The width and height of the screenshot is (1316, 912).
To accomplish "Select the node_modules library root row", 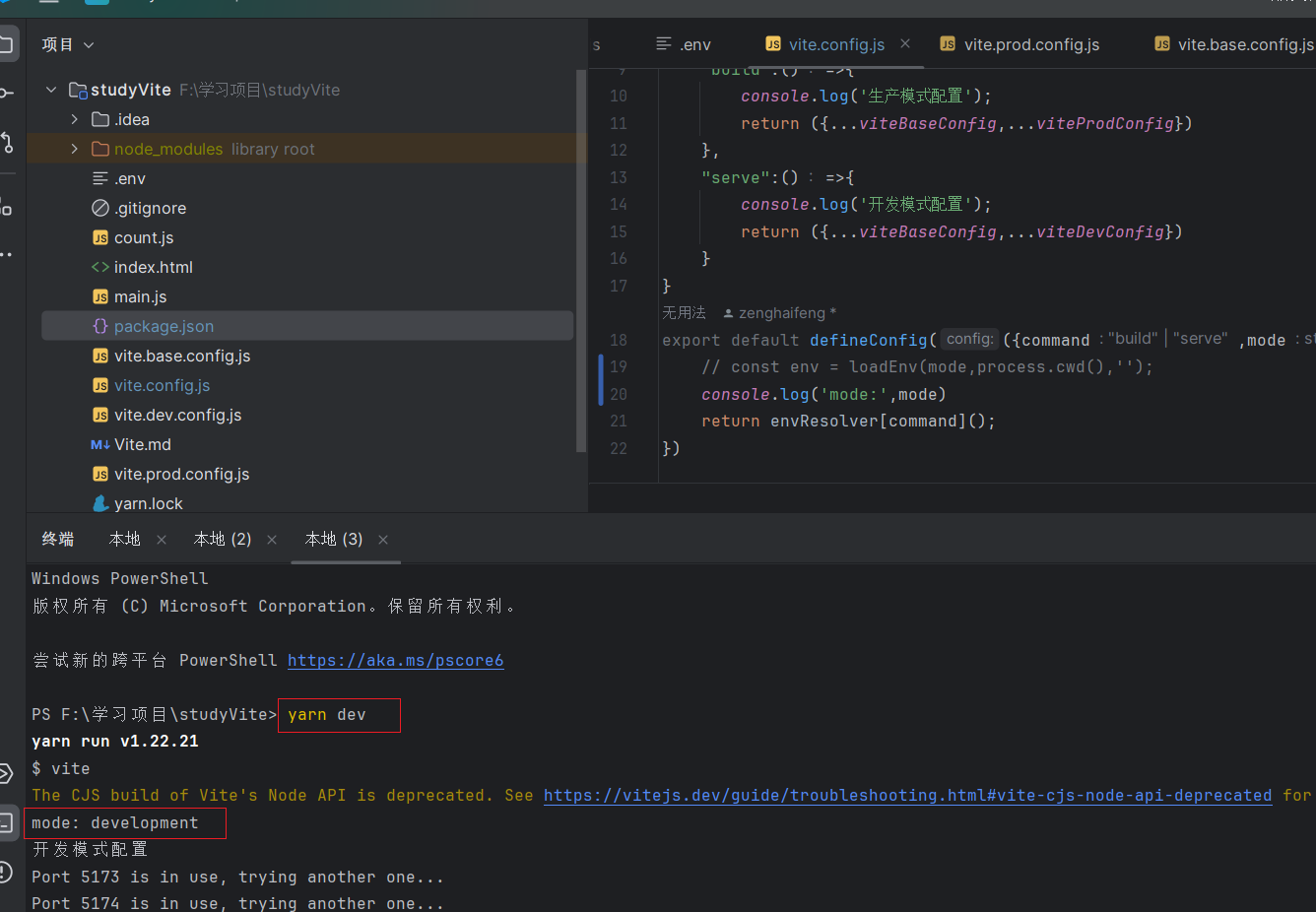I will [x=307, y=149].
